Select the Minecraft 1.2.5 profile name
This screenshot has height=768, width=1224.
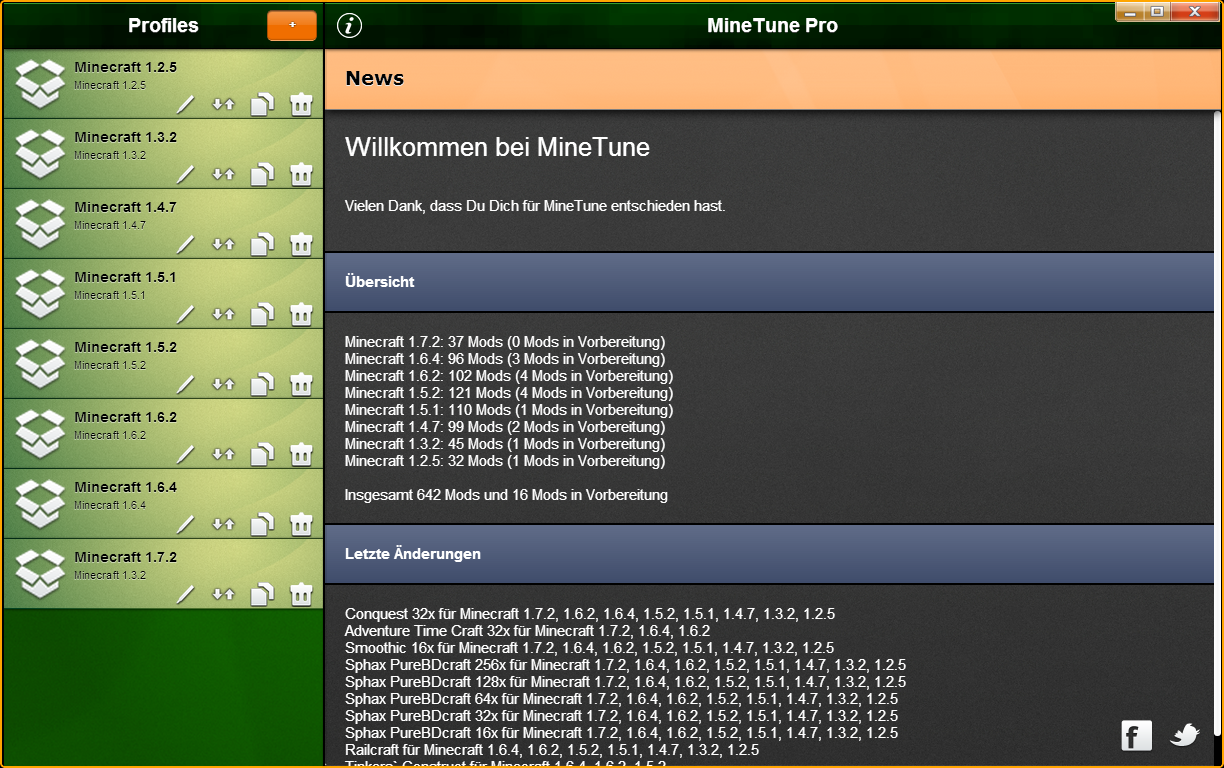coord(125,67)
